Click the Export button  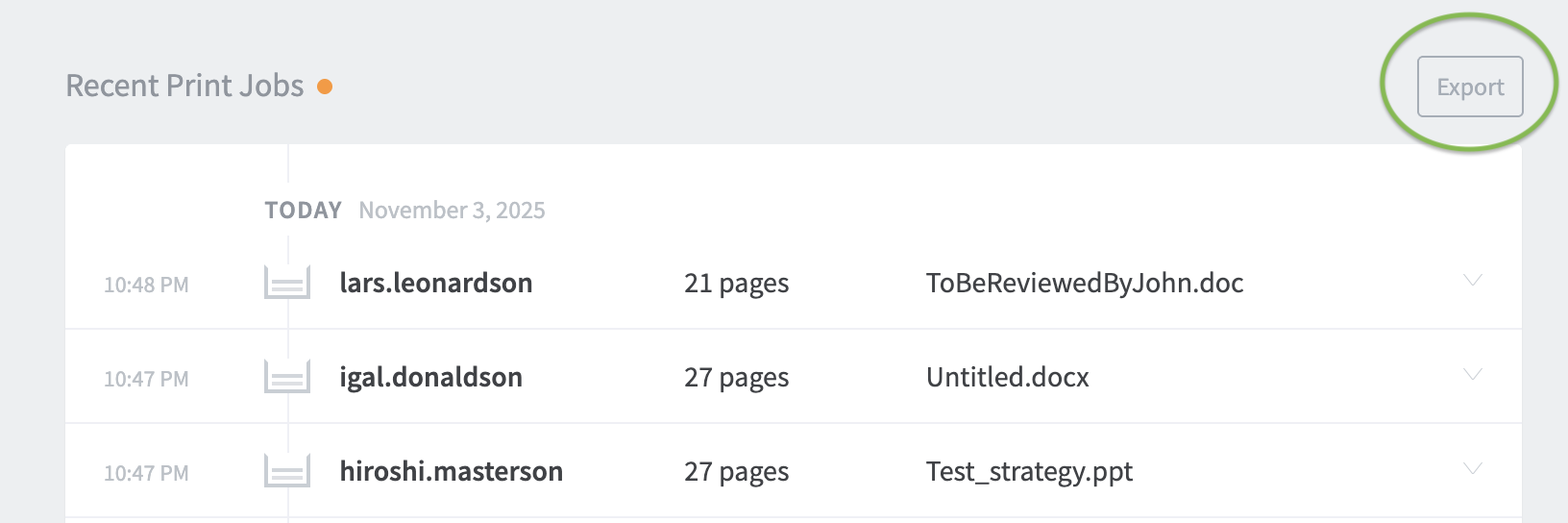pos(1470,87)
